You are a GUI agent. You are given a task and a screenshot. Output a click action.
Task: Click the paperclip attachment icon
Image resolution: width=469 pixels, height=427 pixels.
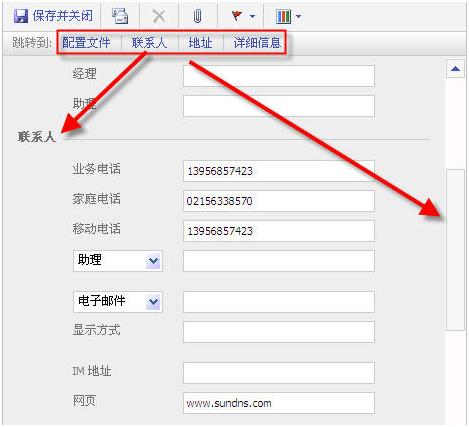click(x=197, y=16)
